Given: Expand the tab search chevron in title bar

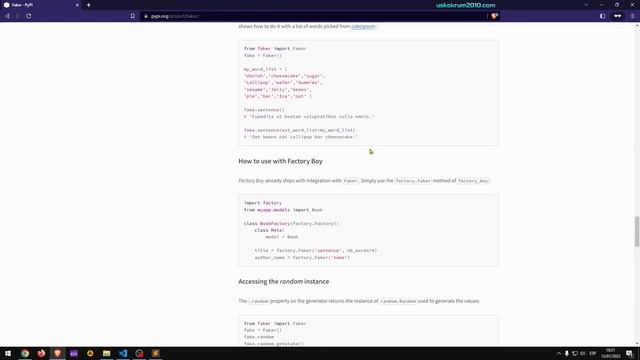Looking at the screenshot, I should (x=586, y=5).
